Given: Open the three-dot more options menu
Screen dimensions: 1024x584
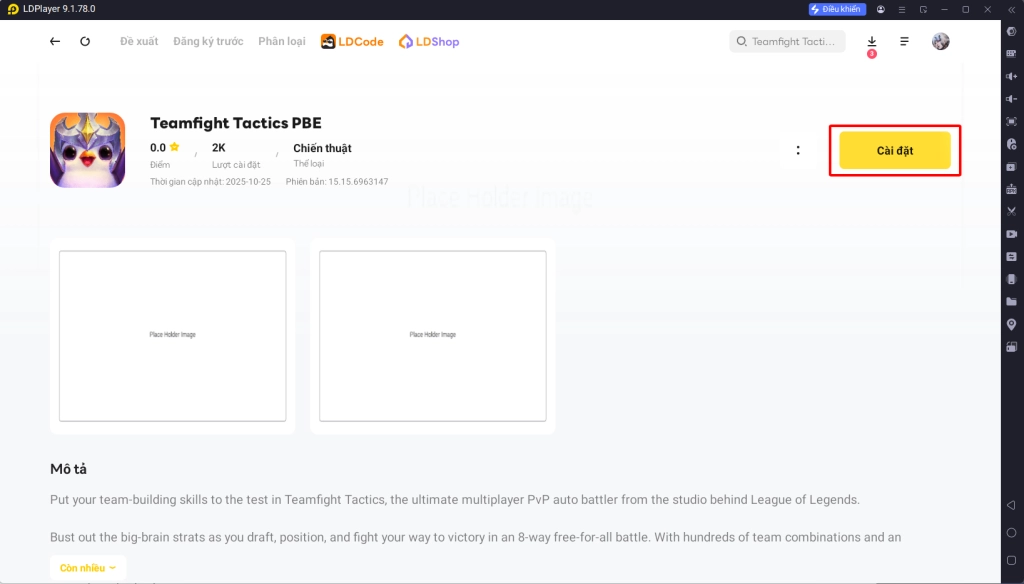Looking at the screenshot, I should [798, 150].
